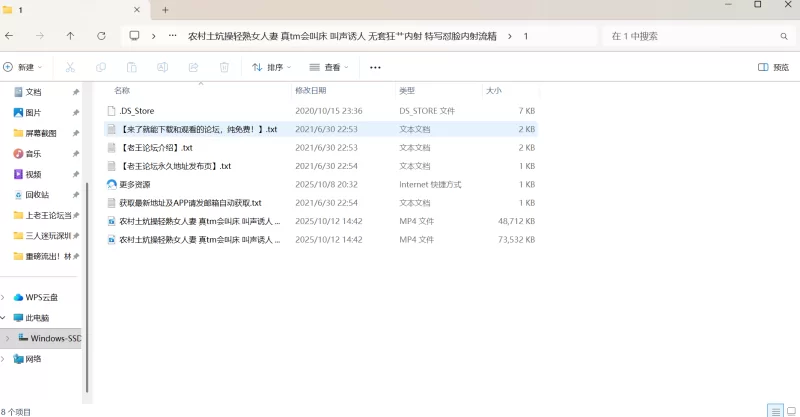This screenshot has height=417, width=800.
Task: Open the 回收站 recycle bin in sidebar
Action: [x=36, y=194]
